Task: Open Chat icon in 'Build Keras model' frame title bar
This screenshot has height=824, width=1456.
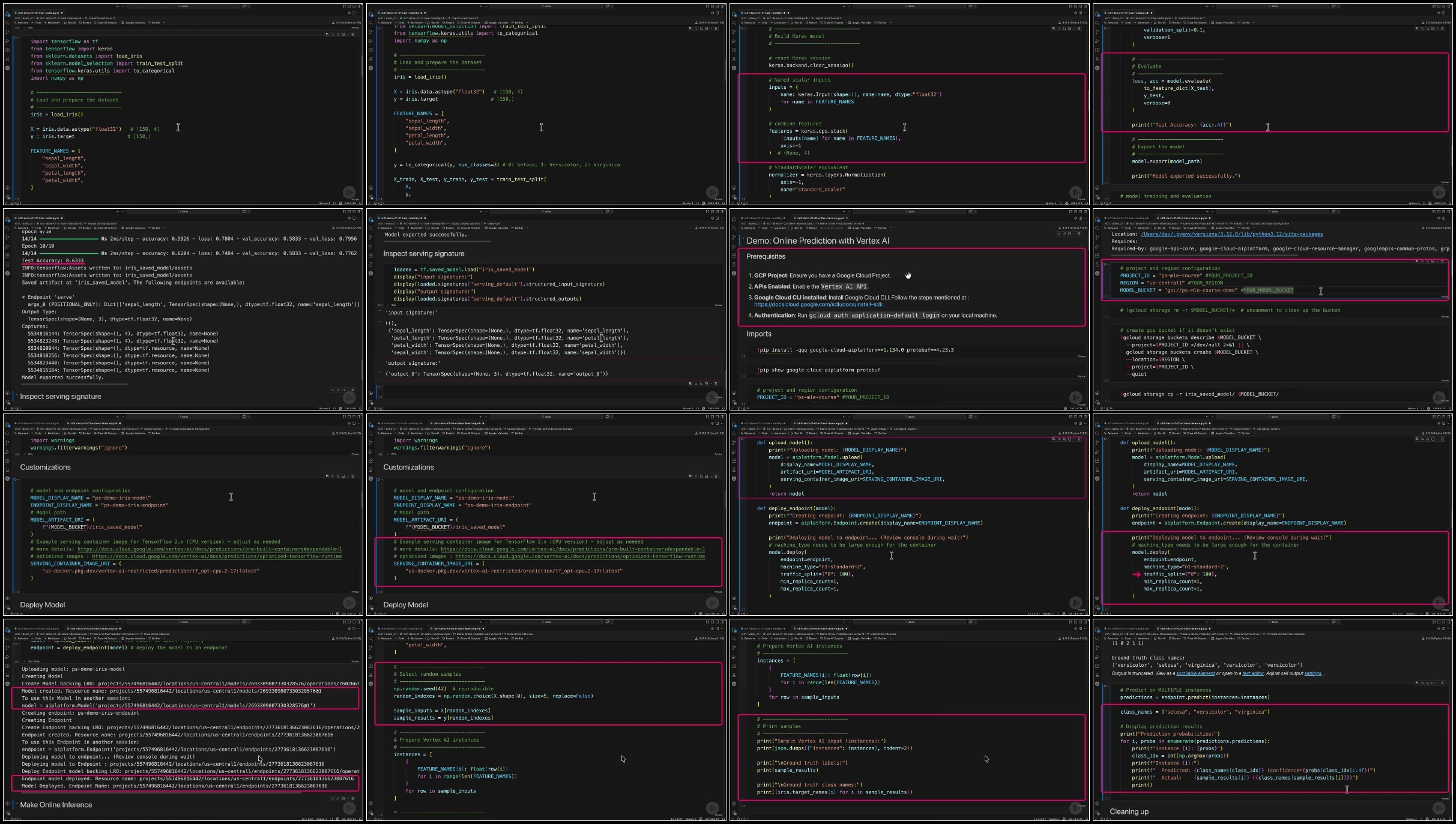Action: pos(970,6)
